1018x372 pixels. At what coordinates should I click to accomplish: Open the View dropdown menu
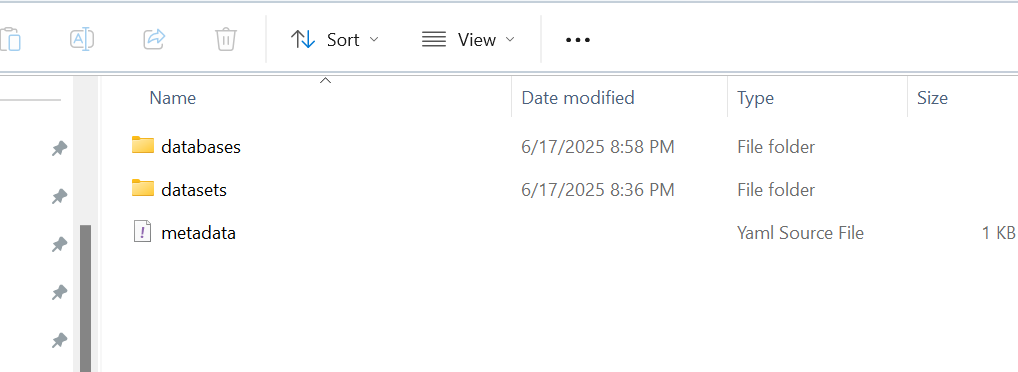click(468, 40)
